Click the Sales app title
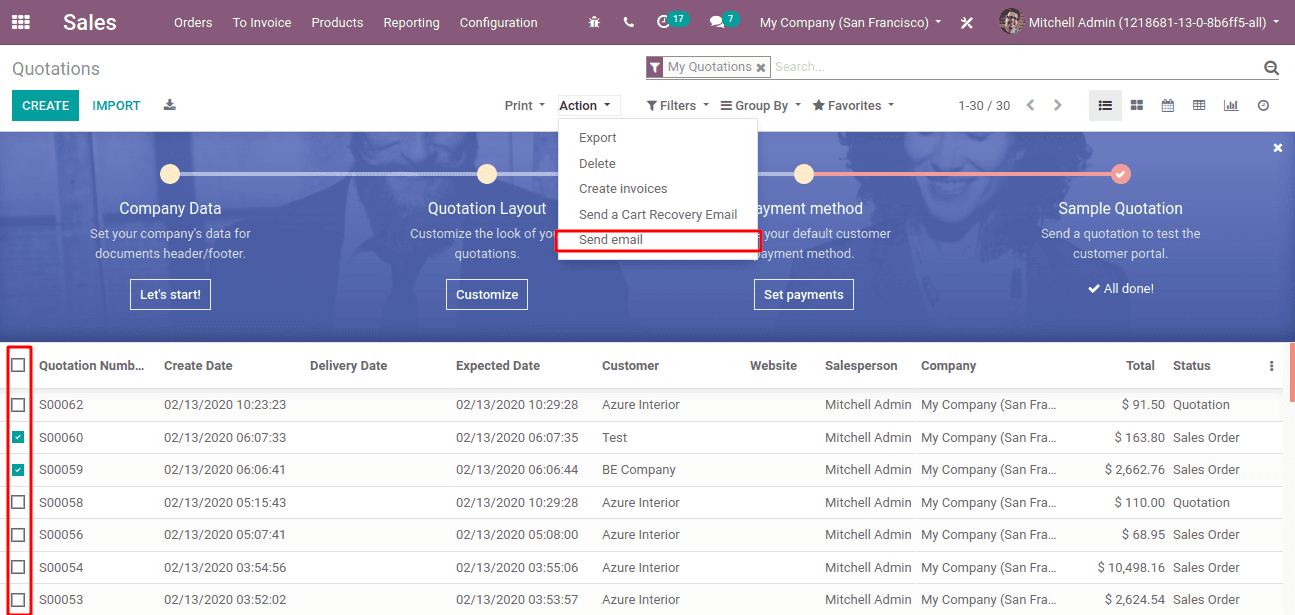The width and height of the screenshot is (1295, 615). click(x=90, y=22)
